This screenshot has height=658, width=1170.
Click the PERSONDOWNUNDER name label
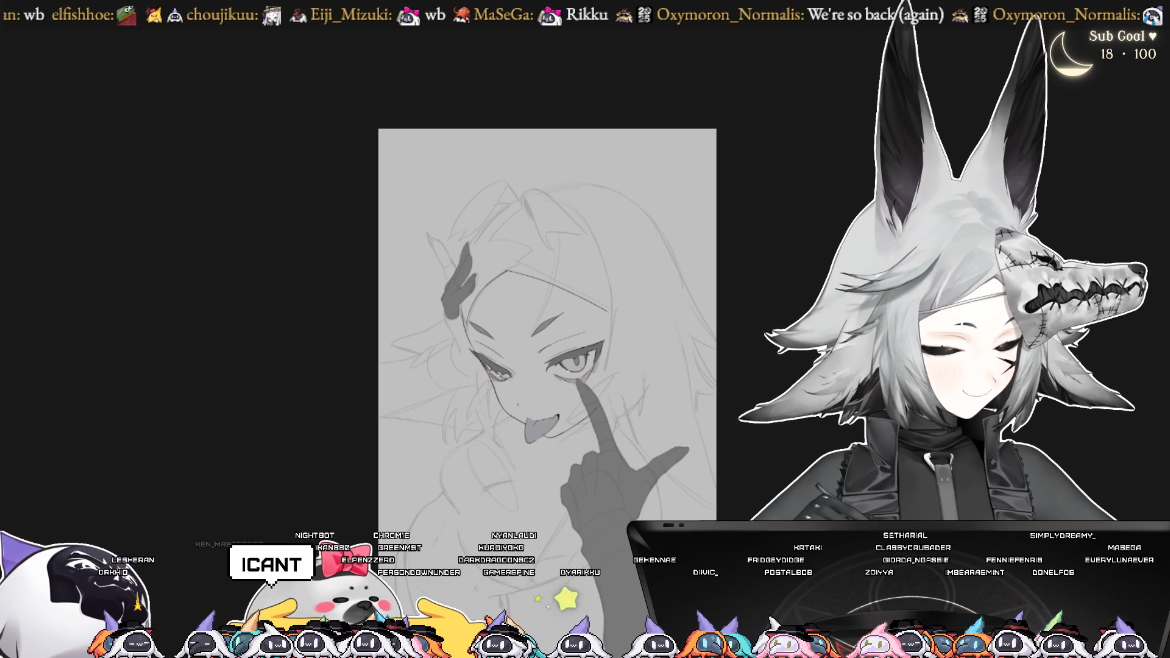[x=419, y=573]
